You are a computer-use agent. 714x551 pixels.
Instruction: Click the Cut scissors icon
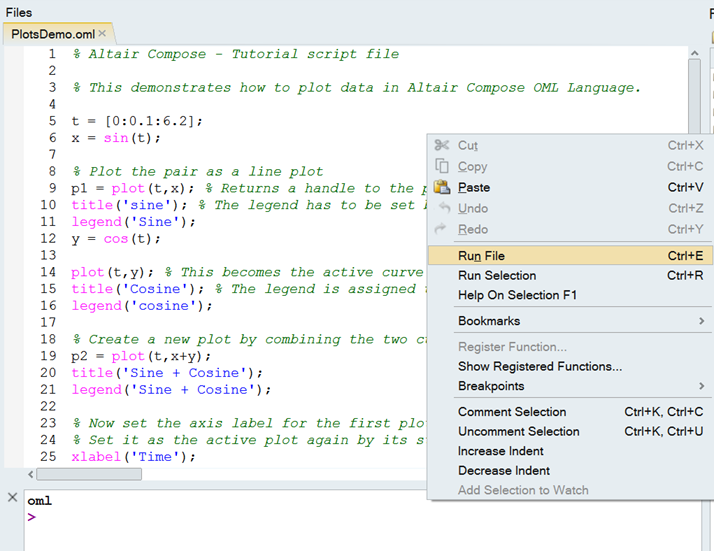tap(442, 145)
